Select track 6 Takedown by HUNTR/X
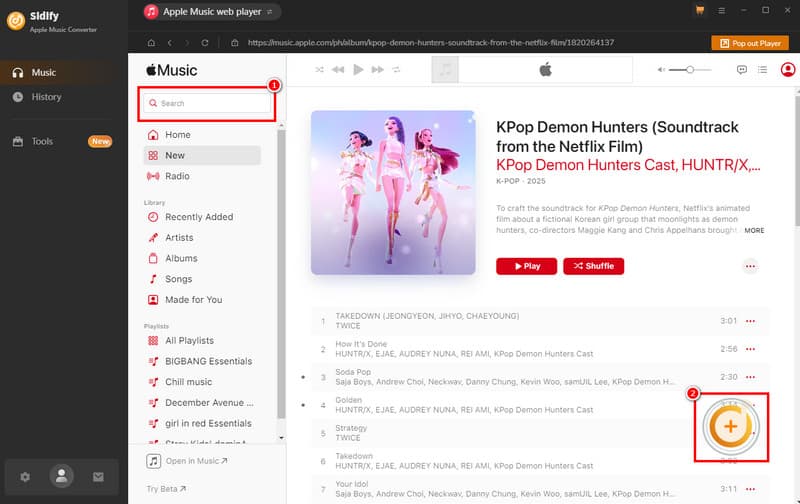This screenshot has height=504, width=800. point(540,461)
